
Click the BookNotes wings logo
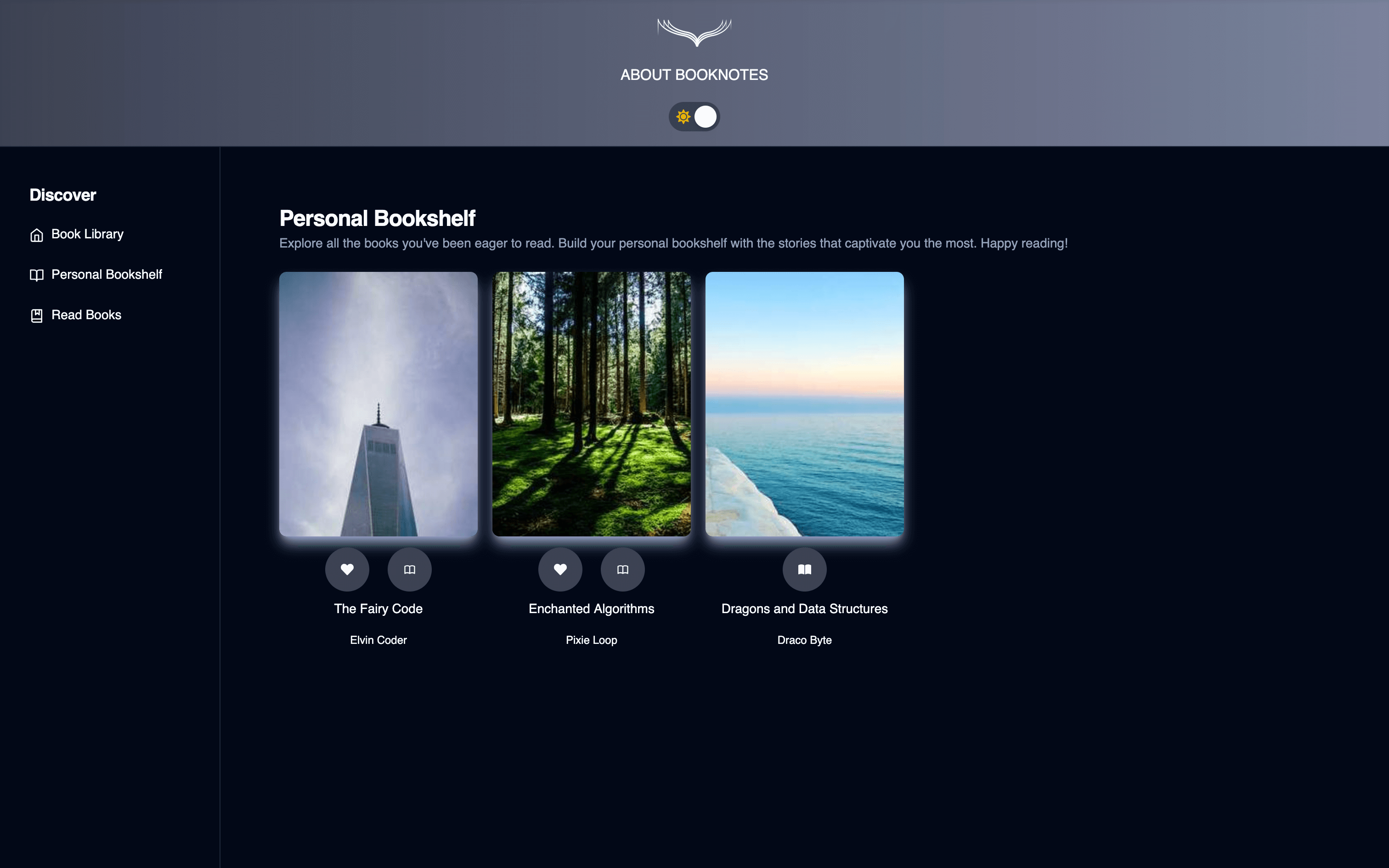pos(694,32)
